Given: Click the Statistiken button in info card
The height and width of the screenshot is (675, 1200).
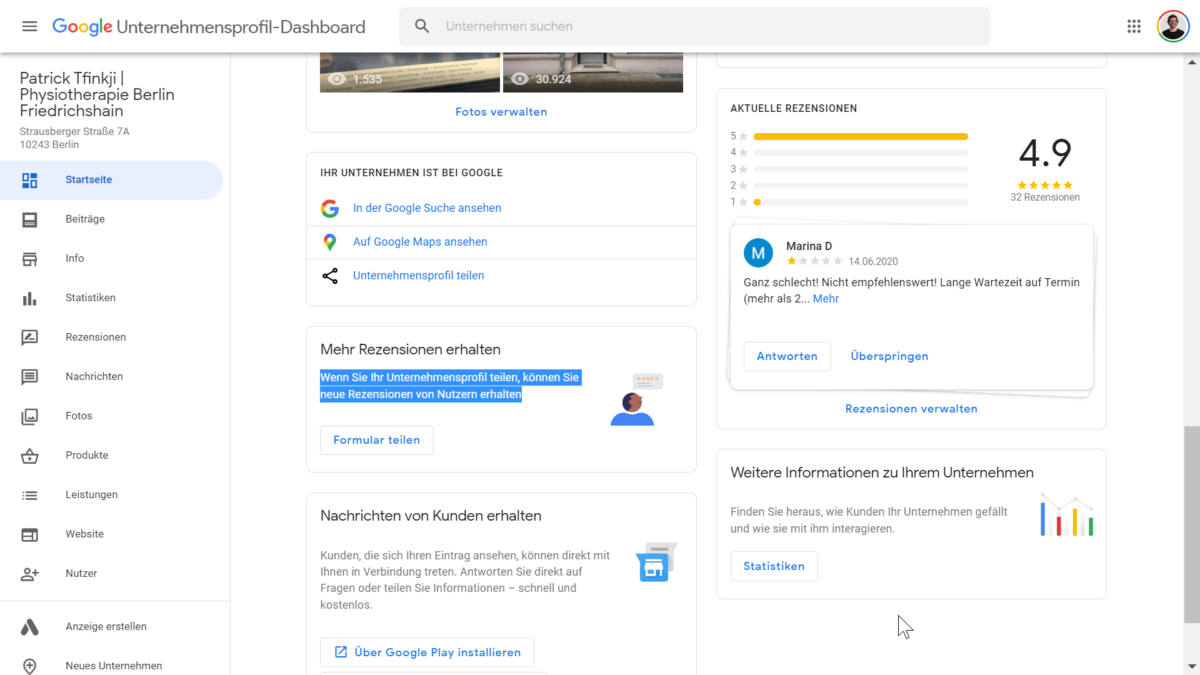Looking at the screenshot, I should [x=774, y=566].
